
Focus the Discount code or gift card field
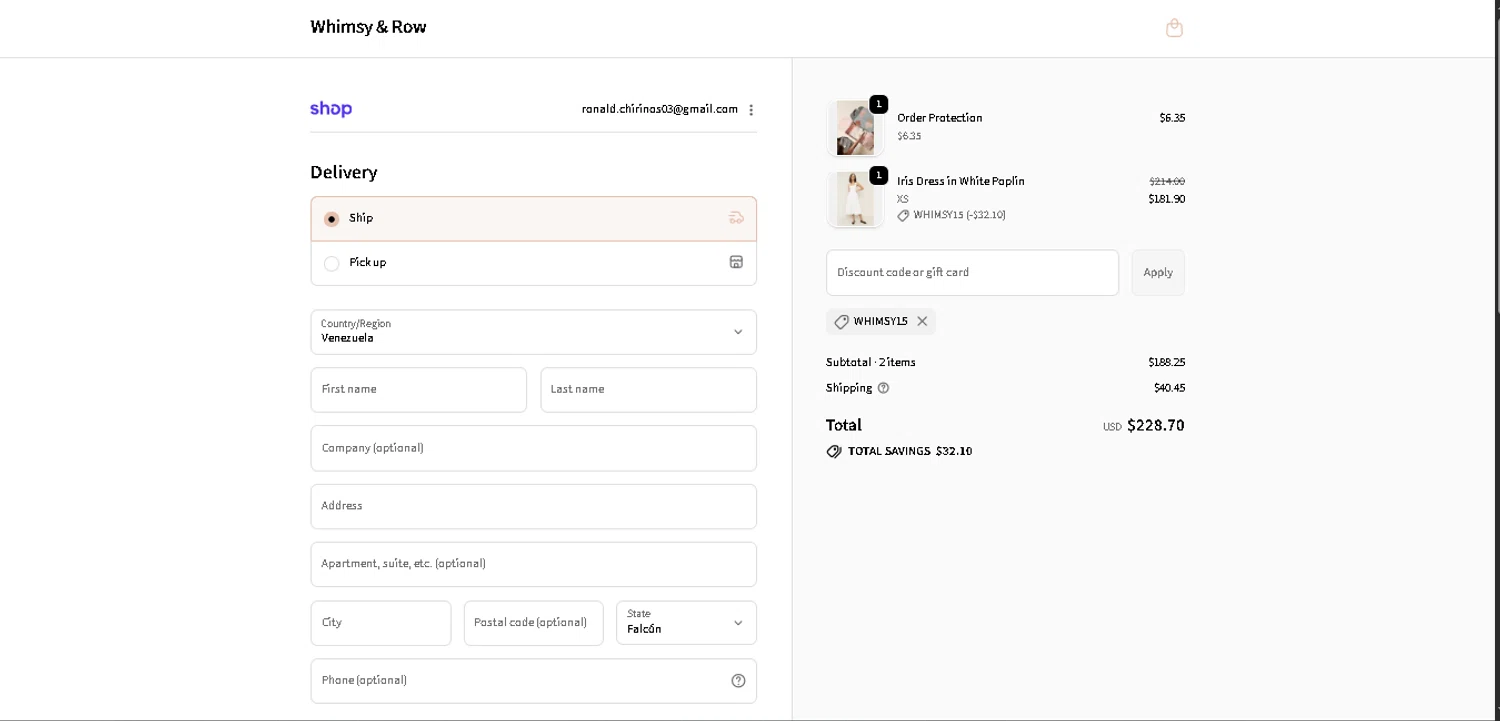click(972, 273)
